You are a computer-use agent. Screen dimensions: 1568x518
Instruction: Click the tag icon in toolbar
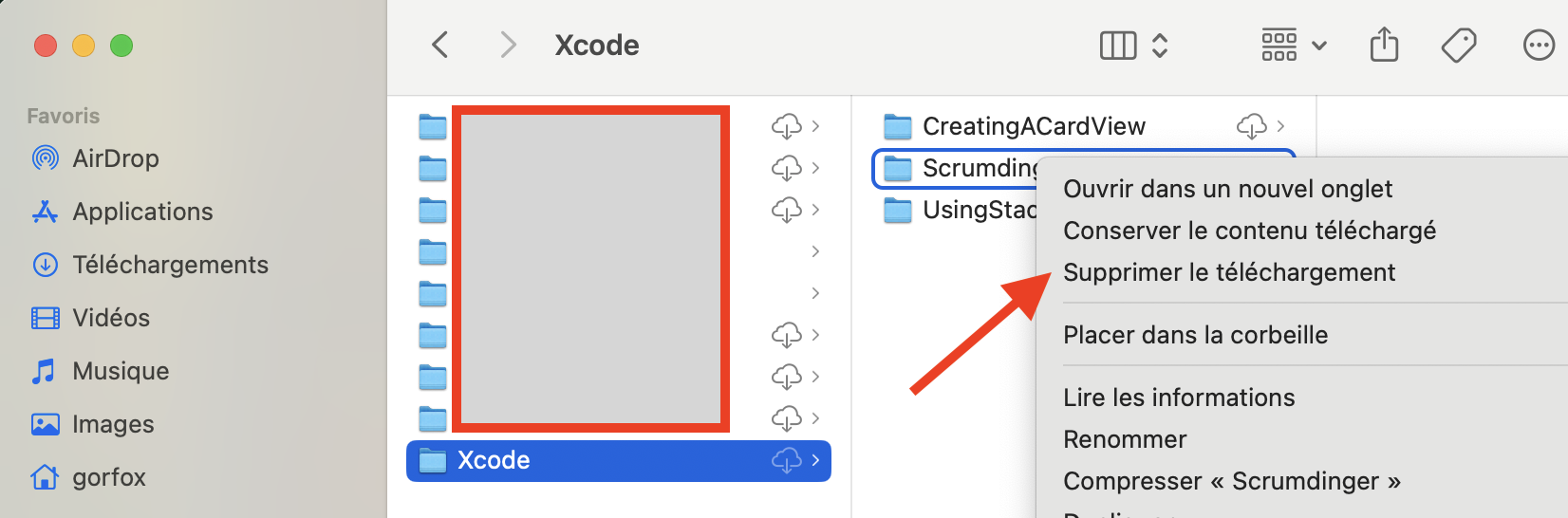pyautogui.click(x=1459, y=45)
